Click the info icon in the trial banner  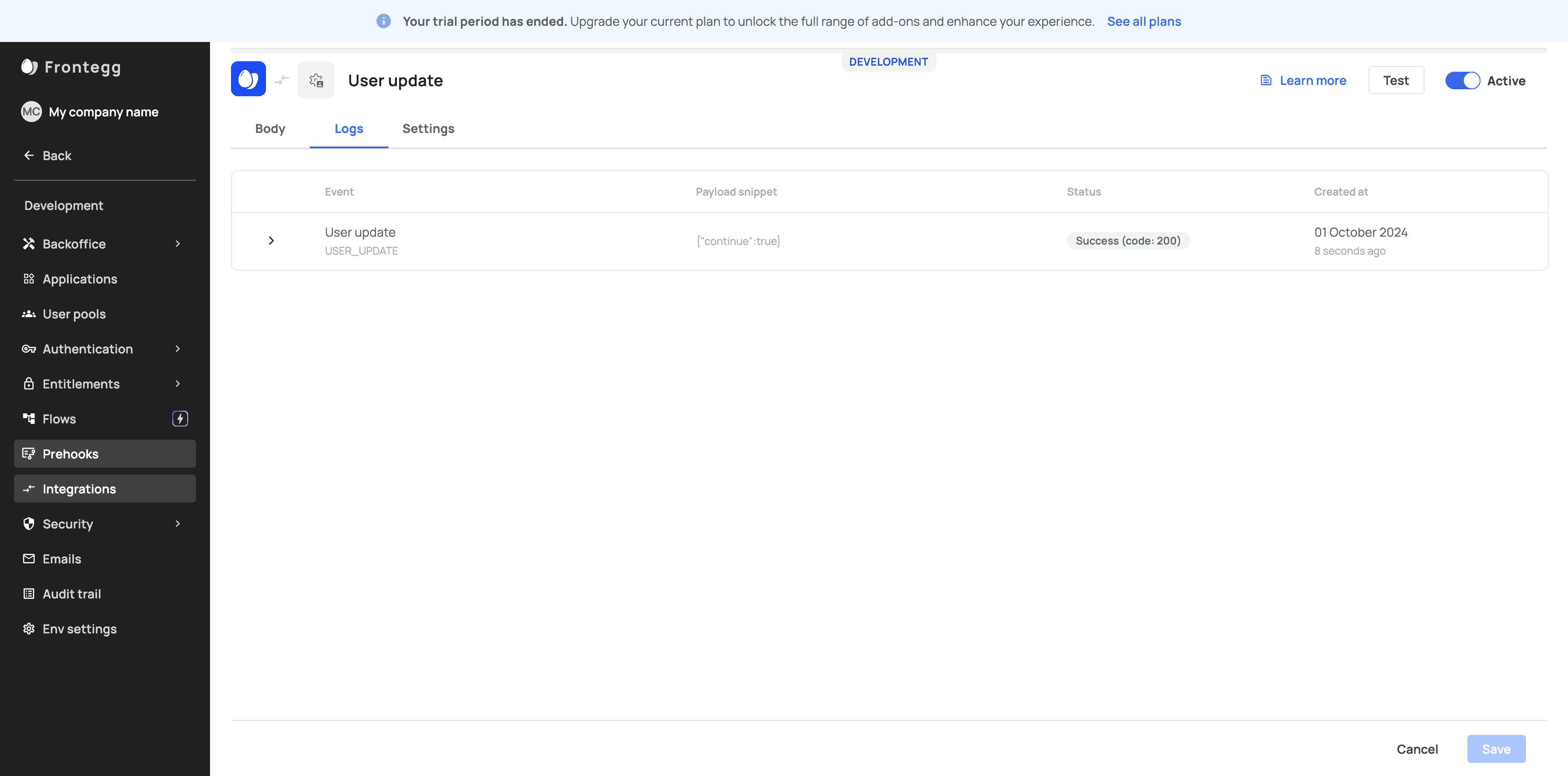point(384,21)
